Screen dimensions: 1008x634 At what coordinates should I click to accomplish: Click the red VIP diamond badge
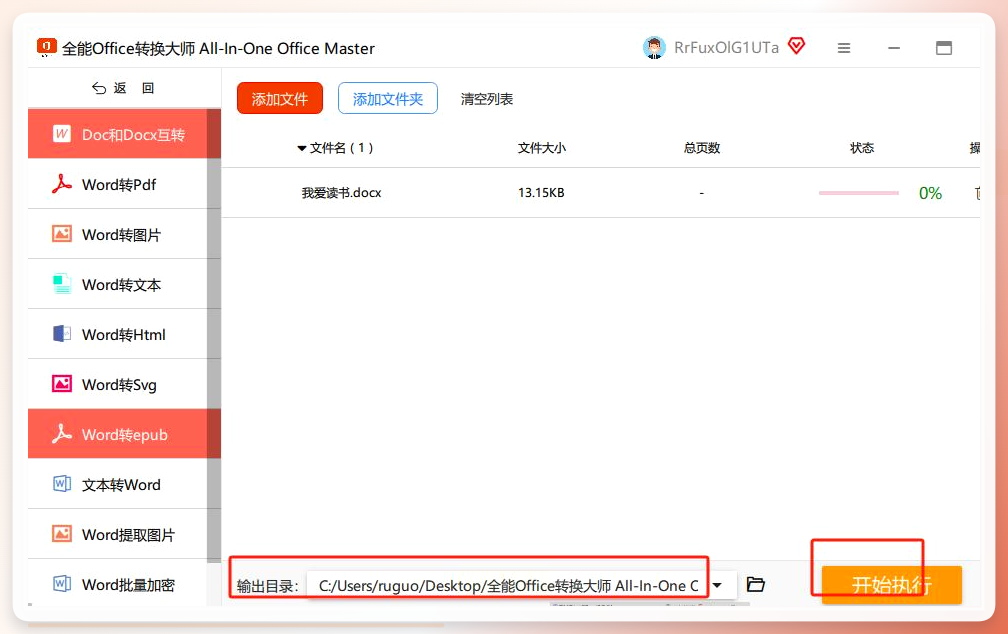[x=796, y=46]
